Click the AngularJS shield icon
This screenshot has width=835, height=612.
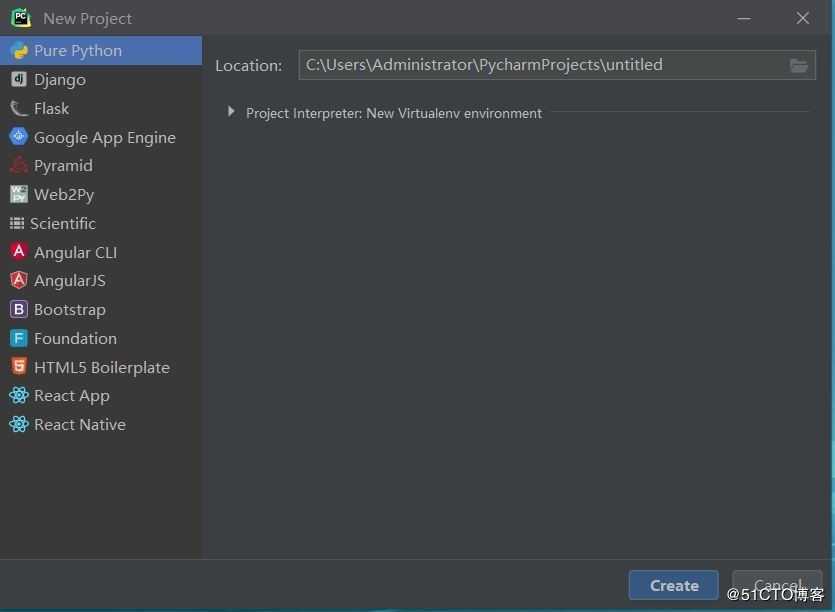19,280
